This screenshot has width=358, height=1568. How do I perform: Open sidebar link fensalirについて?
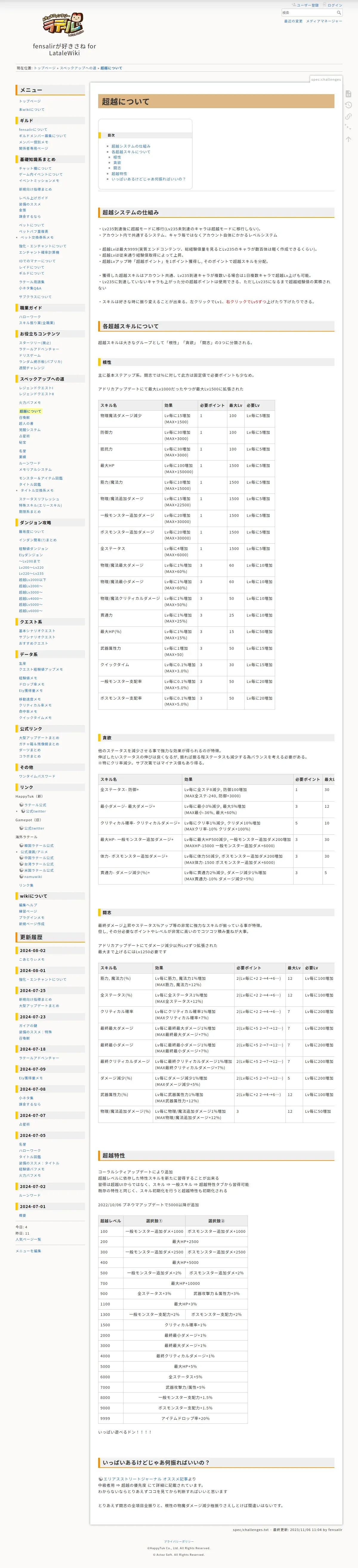tap(33, 130)
